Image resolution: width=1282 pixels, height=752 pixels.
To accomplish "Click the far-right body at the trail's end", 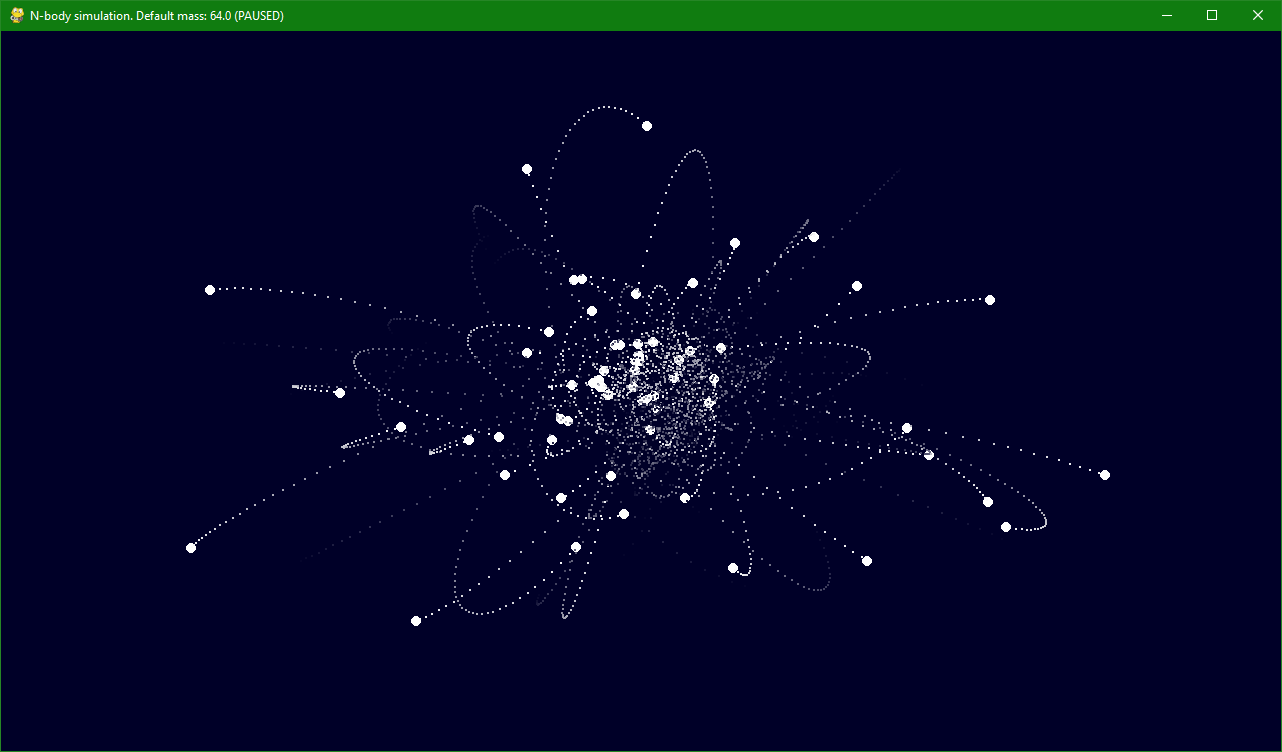I will [1105, 475].
